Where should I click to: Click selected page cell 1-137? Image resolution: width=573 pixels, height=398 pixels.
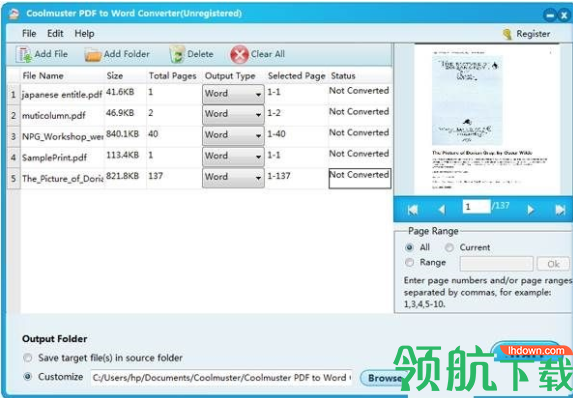click(x=278, y=176)
